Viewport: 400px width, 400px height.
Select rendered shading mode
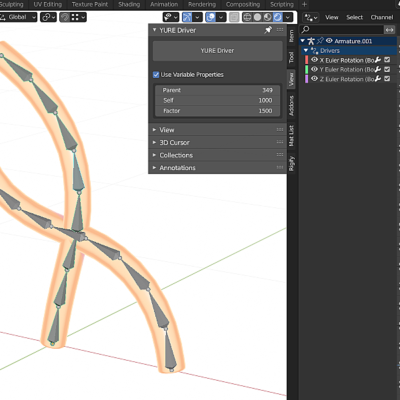coord(277,17)
